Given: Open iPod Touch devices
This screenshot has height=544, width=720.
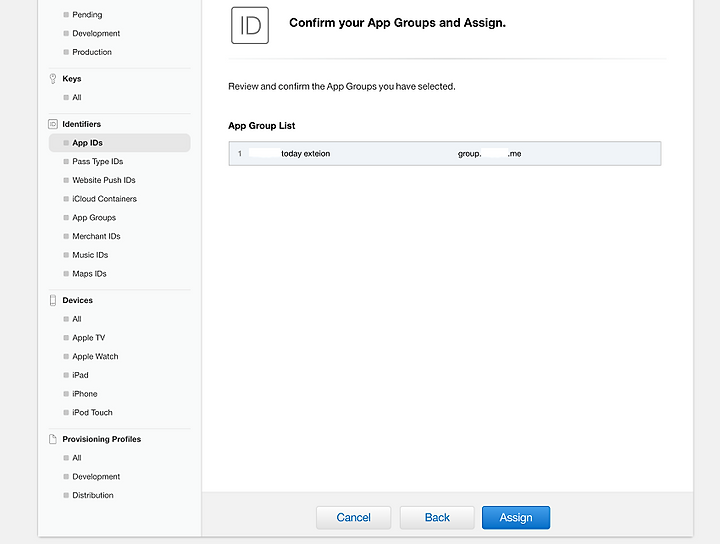Looking at the screenshot, I should 92,412.
